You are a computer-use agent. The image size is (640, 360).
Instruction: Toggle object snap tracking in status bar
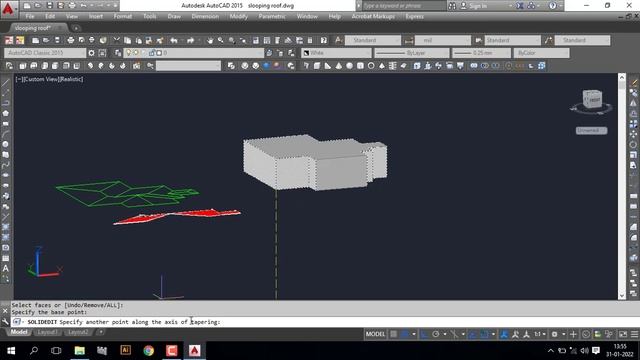[x=473, y=334]
